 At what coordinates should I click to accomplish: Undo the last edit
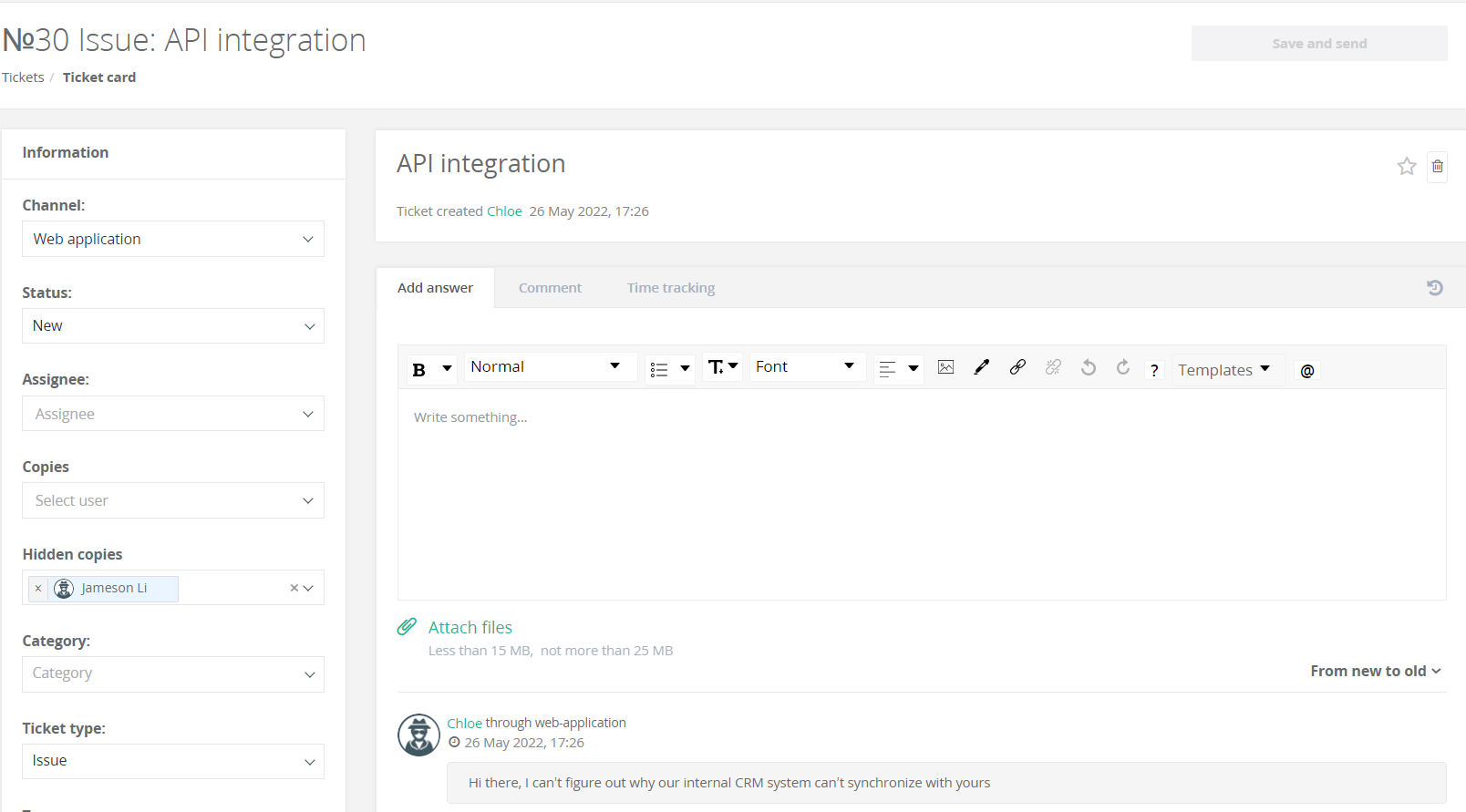[x=1089, y=367]
